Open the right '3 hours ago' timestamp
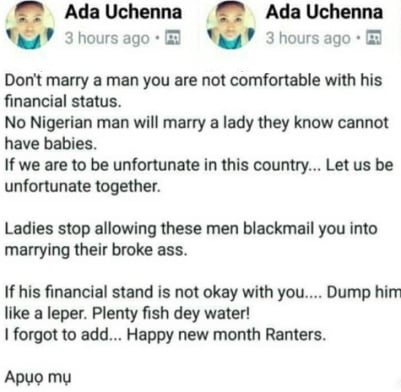This screenshot has width=401, height=392. coord(308,38)
